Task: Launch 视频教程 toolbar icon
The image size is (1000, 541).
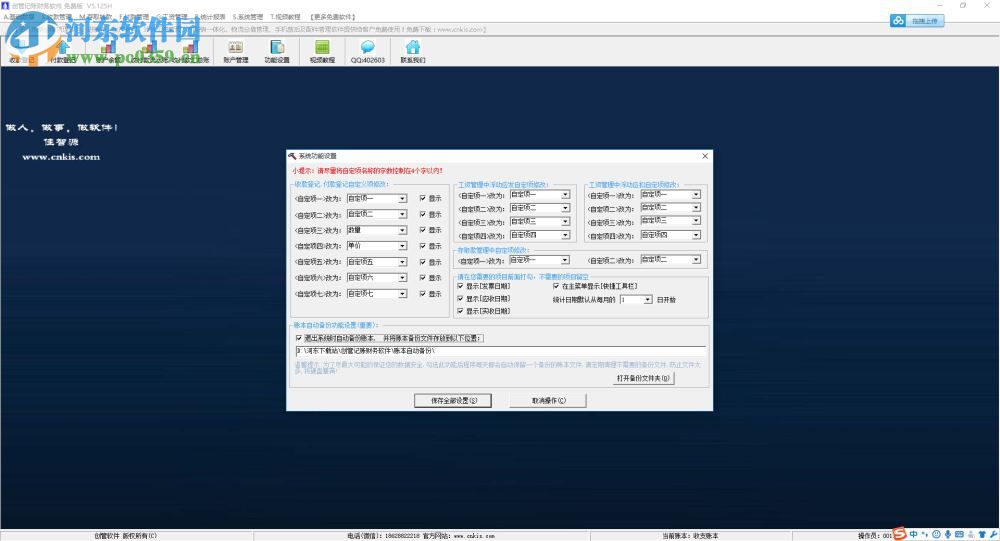Action: point(322,51)
